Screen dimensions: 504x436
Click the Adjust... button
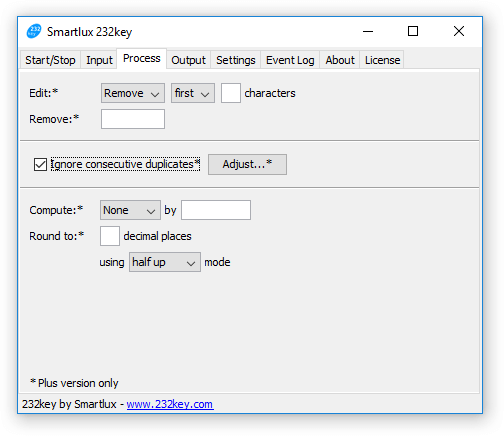click(247, 164)
